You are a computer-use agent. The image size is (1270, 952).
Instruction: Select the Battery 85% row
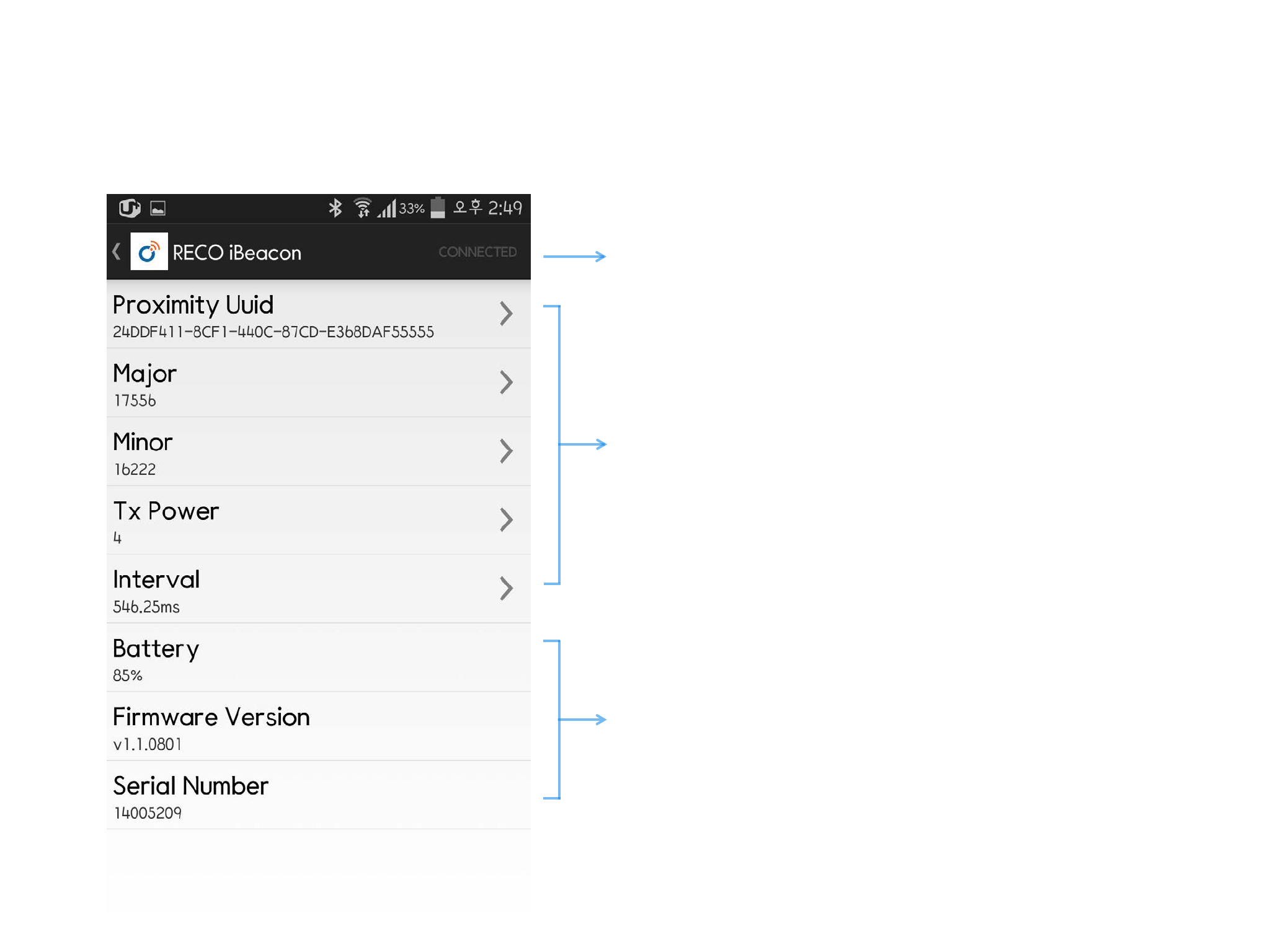pos(319,658)
